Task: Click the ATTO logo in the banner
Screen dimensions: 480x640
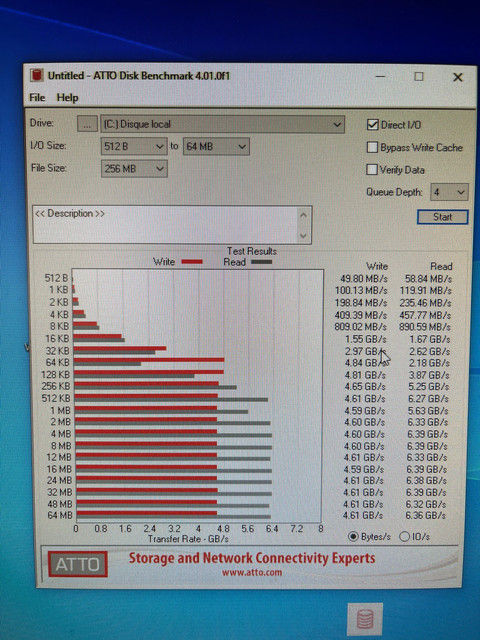Action: pyautogui.click(x=78, y=564)
